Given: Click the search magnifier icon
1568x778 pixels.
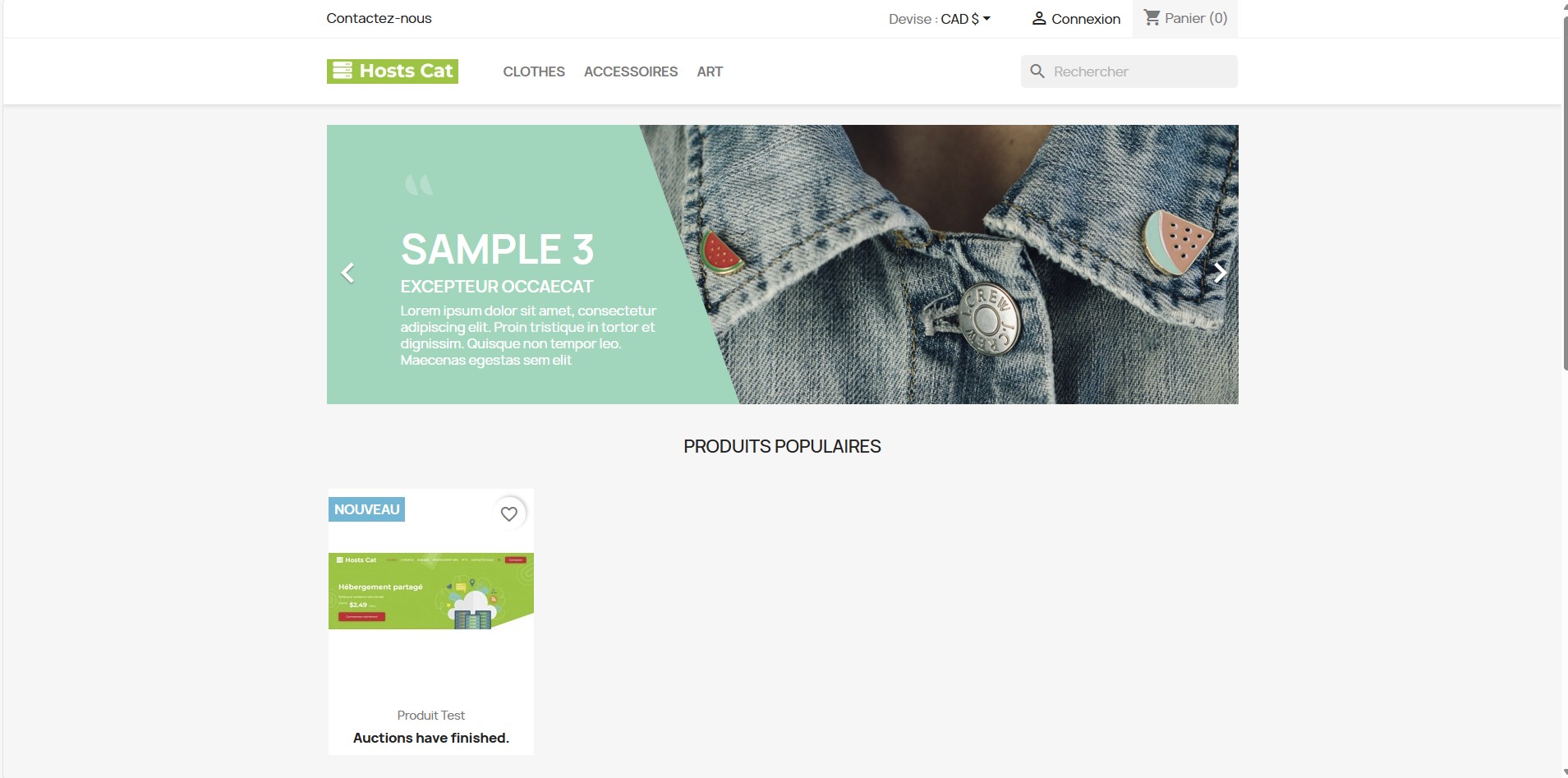Looking at the screenshot, I should click(x=1037, y=71).
